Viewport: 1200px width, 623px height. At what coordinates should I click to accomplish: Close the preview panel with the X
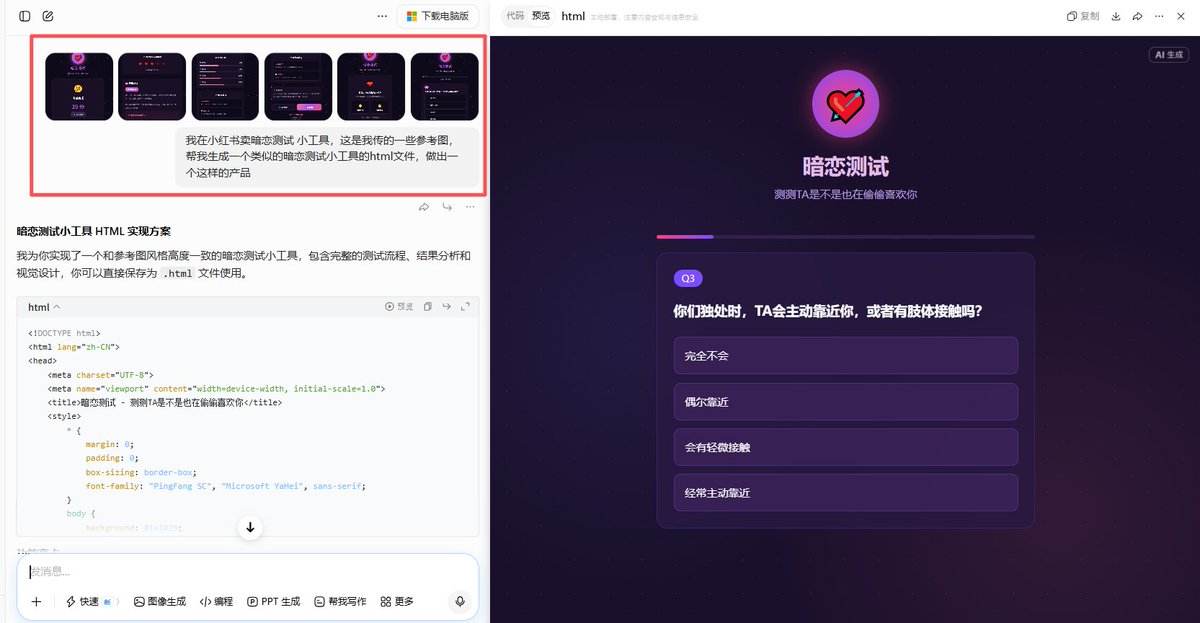[x=1182, y=16]
